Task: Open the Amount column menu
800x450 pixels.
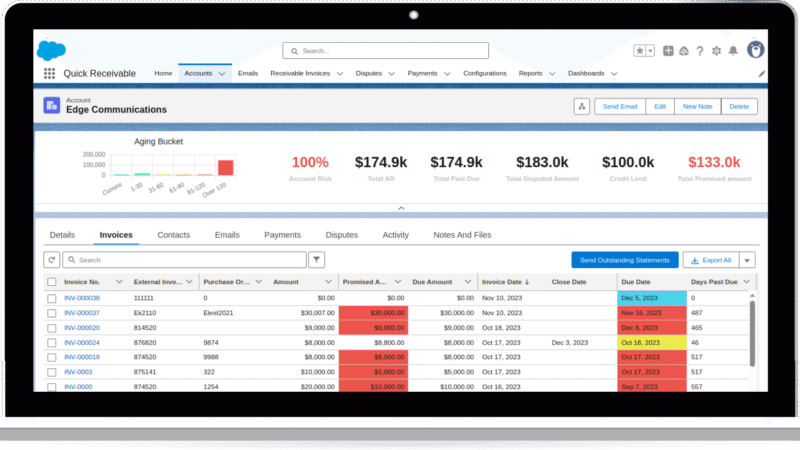Action: [328, 282]
